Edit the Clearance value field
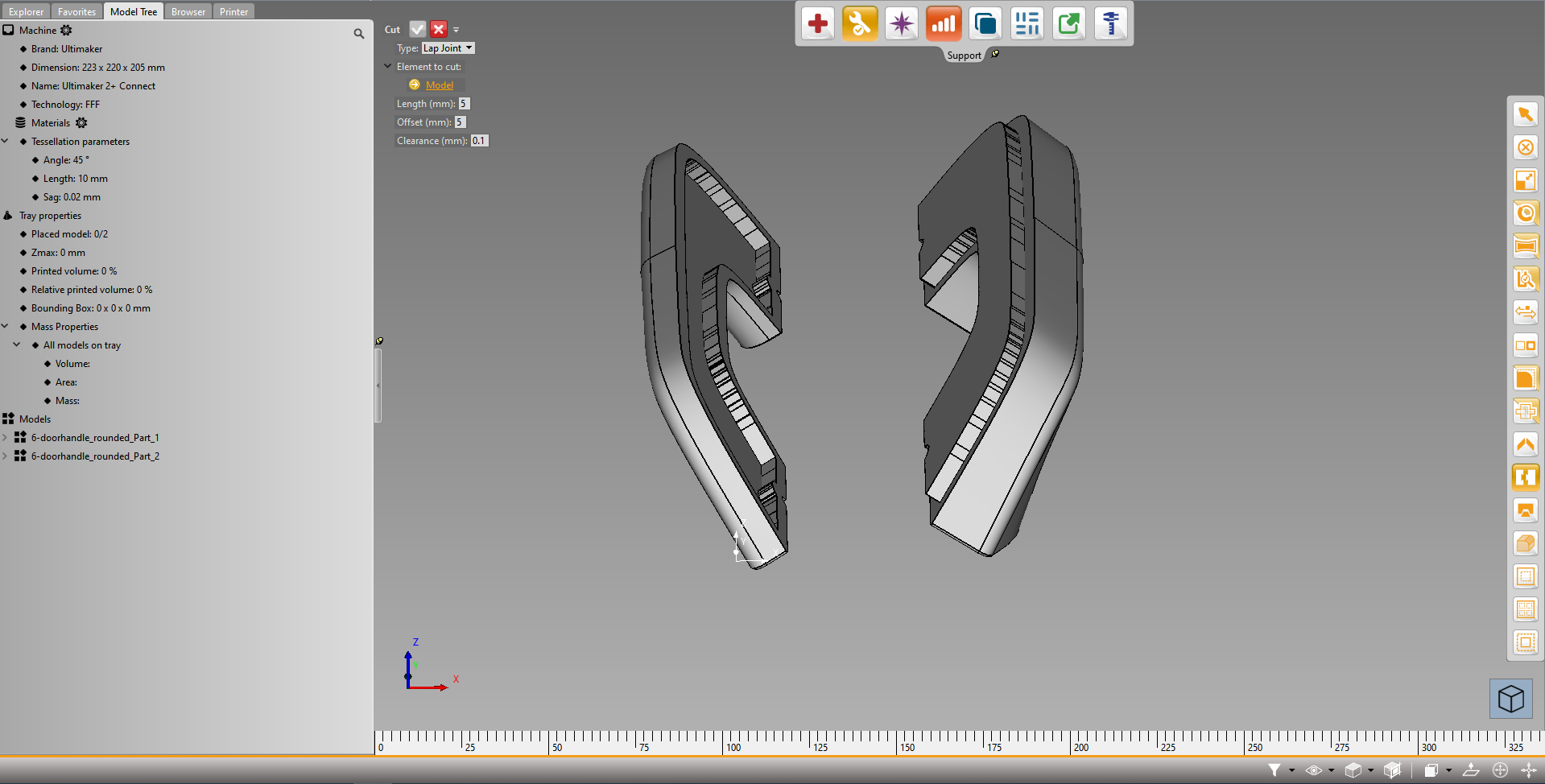Image resolution: width=1545 pixels, height=784 pixels. 479,140
